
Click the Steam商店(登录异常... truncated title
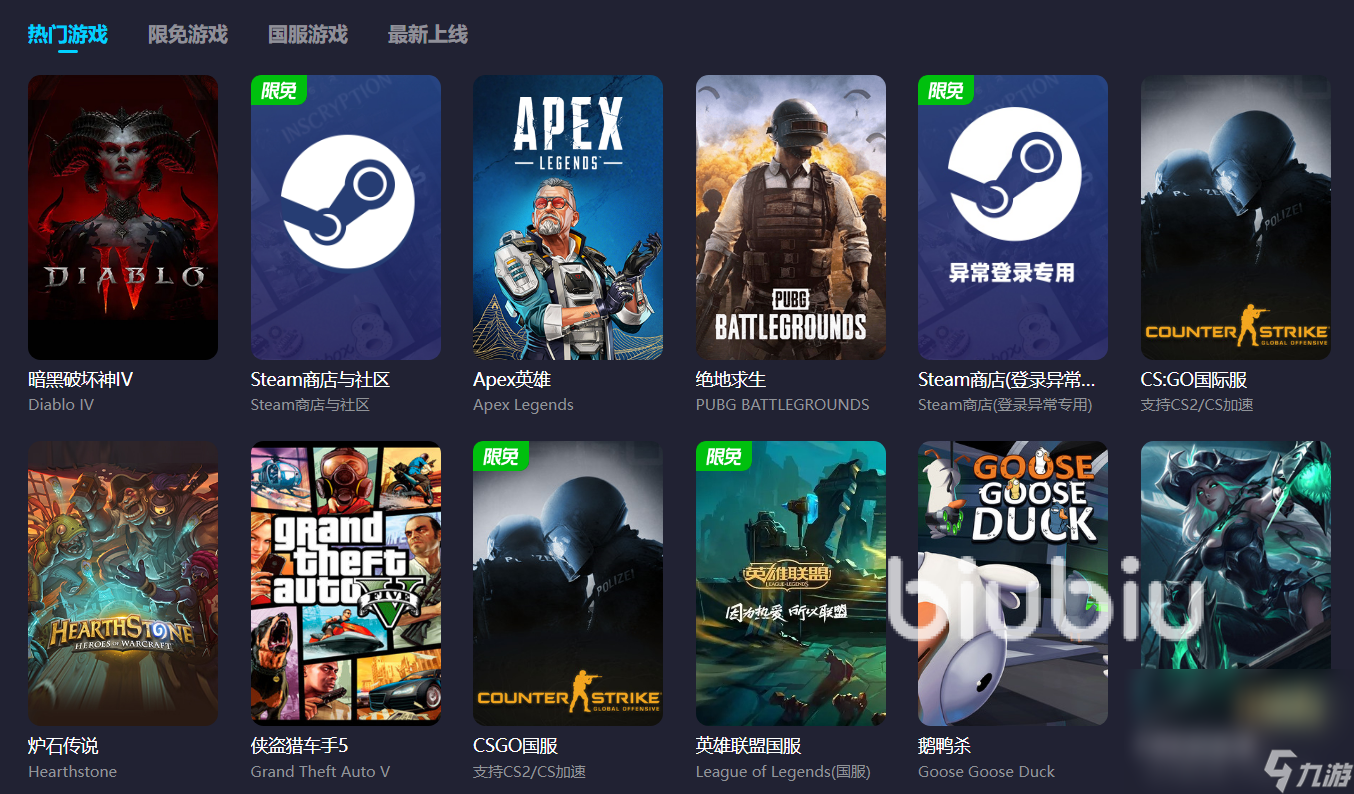click(x=1007, y=380)
